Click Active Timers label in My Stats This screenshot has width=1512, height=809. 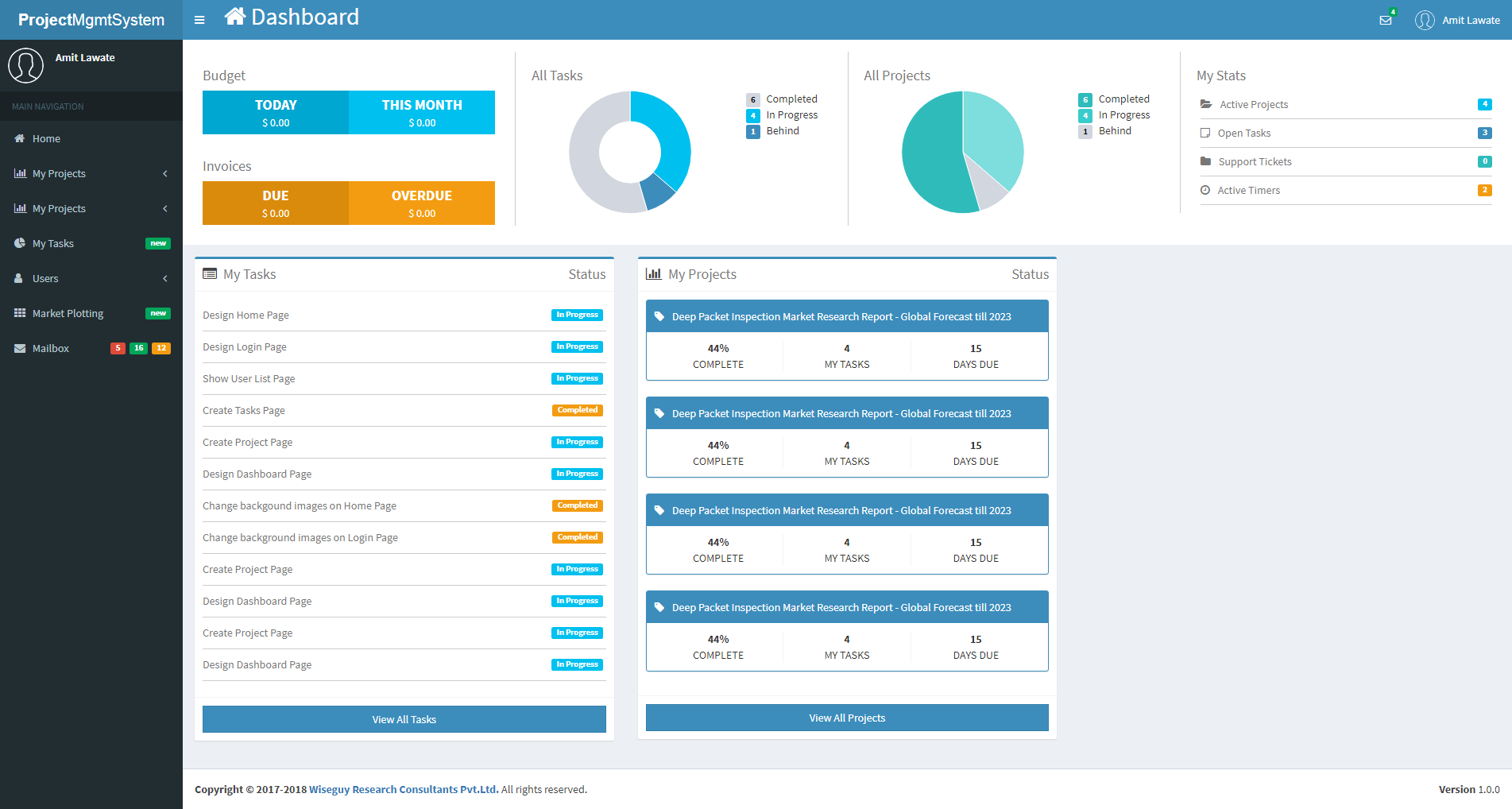coord(1249,190)
